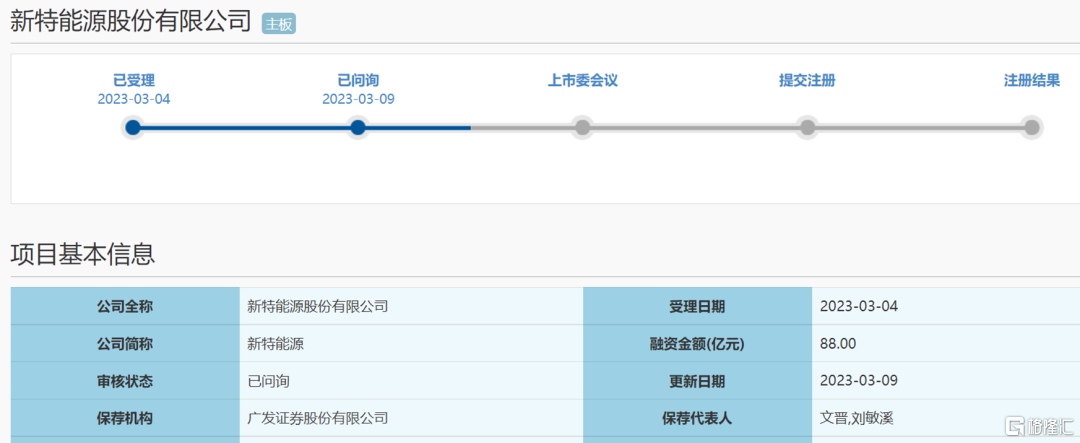
Task: Select the 提交注册 timeline node dot
Action: coord(807,127)
